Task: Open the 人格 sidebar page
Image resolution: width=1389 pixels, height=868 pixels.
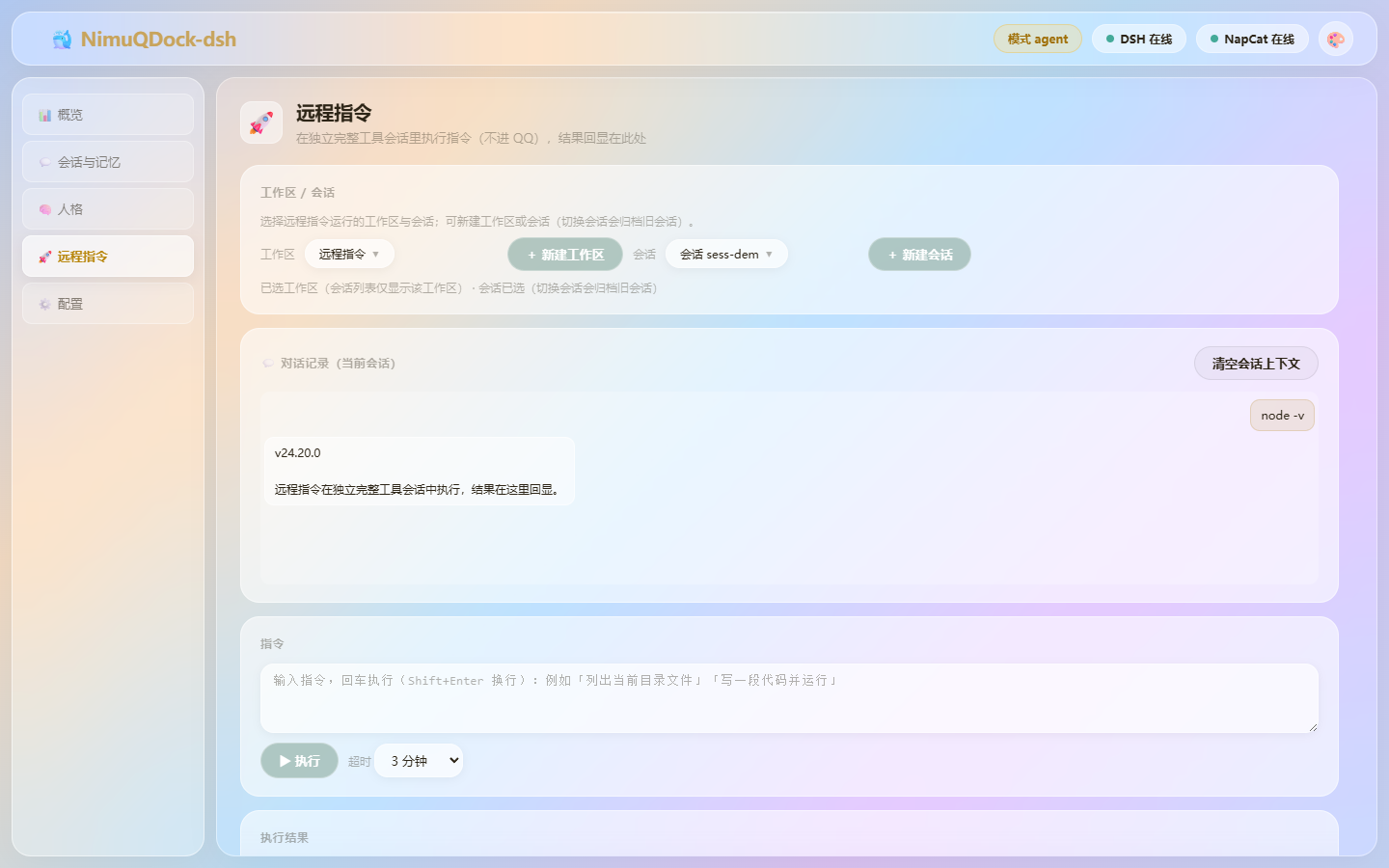Action: tap(108, 209)
